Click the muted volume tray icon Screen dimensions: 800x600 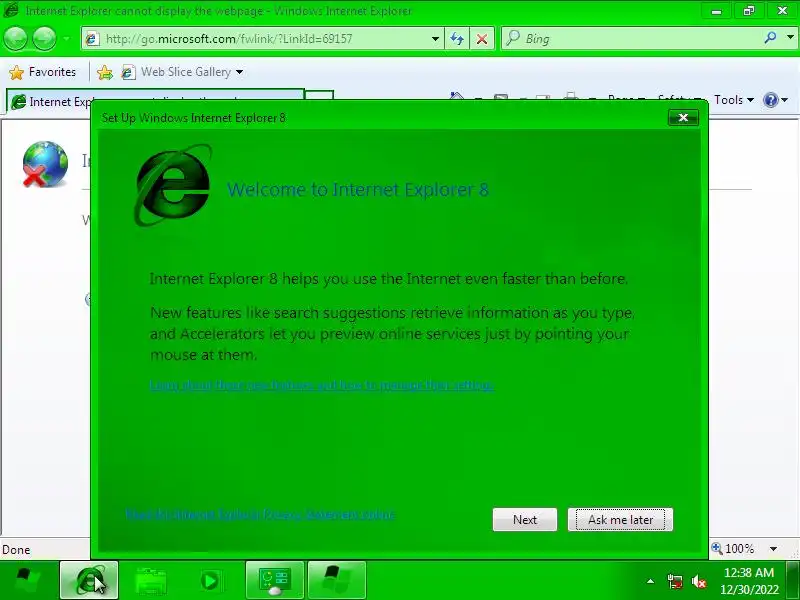tap(698, 581)
